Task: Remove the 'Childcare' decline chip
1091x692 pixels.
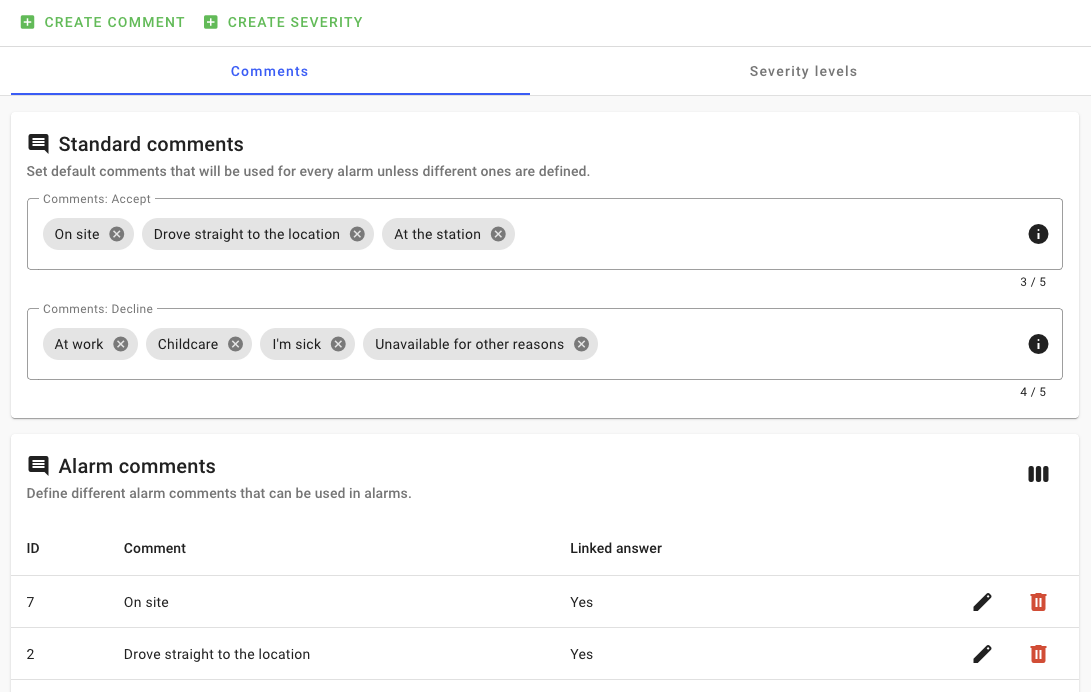Action: click(x=235, y=344)
